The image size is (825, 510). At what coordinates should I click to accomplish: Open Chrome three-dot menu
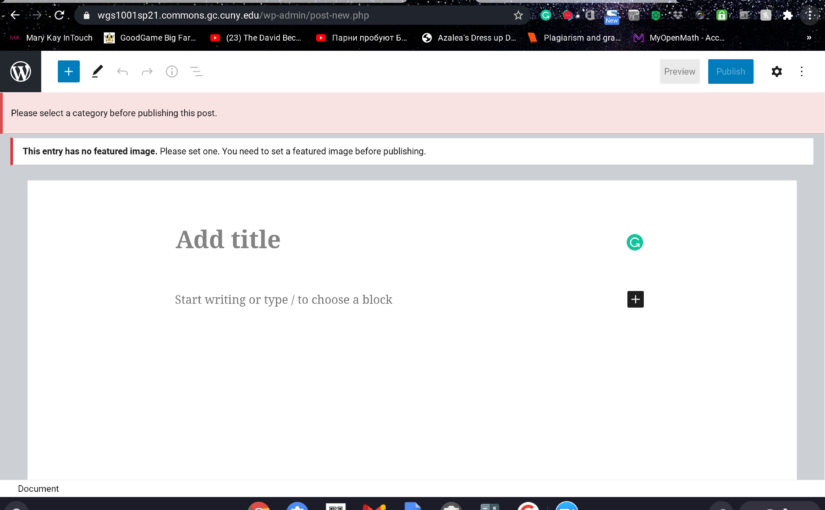(810, 15)
